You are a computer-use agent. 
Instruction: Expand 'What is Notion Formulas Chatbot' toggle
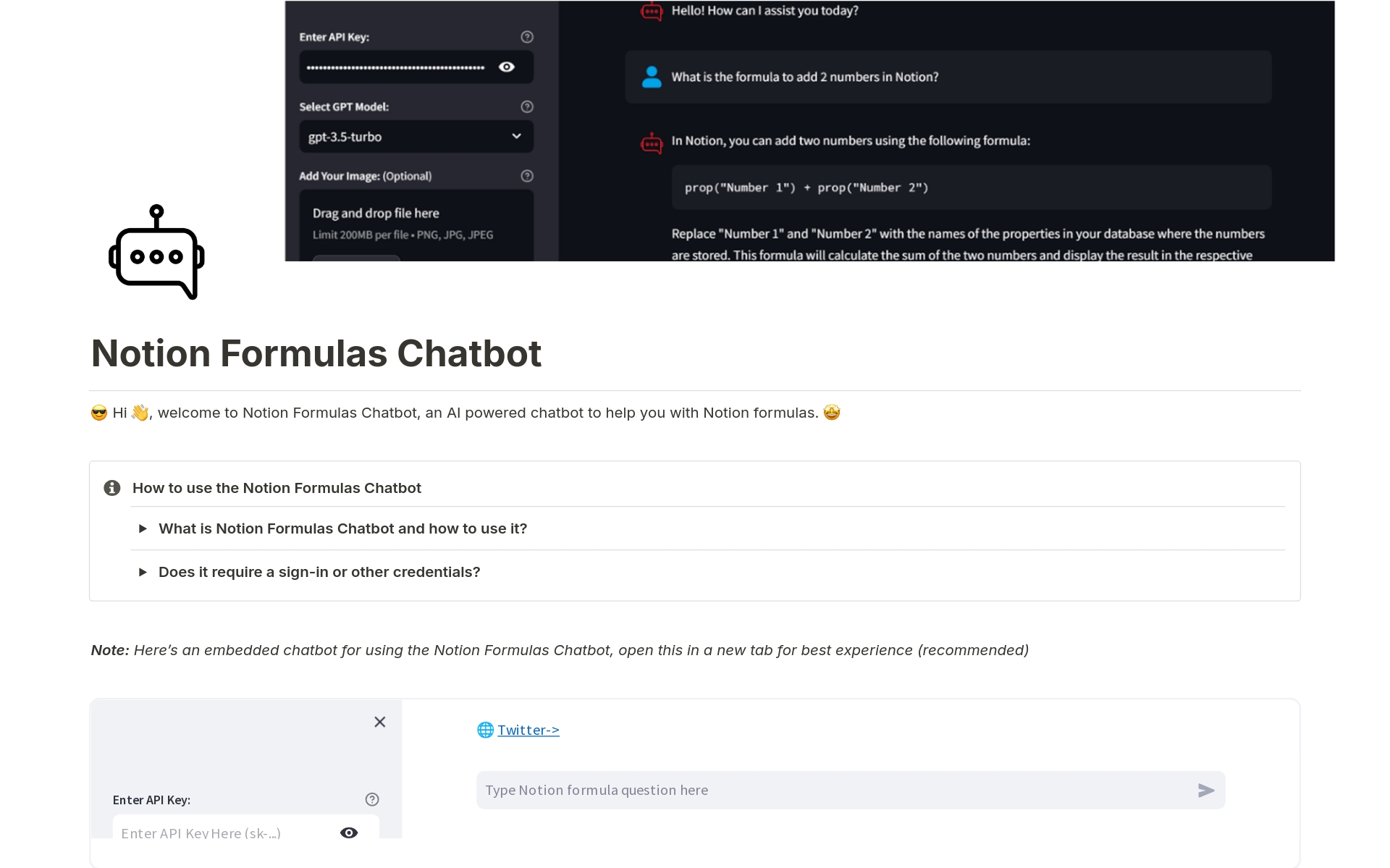[x=143, y=528]
